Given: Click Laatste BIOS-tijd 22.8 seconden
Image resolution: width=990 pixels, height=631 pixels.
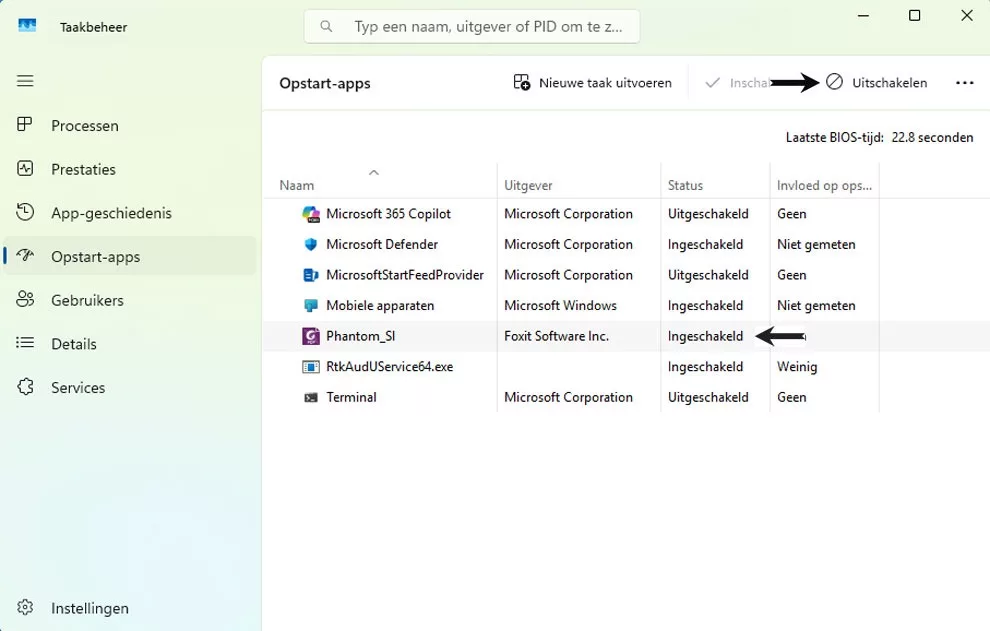Looking at the screenshot, I should pos(879,137).
